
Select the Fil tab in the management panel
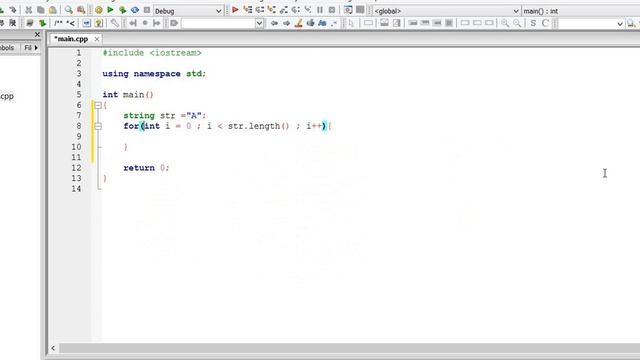pos(28,48)
